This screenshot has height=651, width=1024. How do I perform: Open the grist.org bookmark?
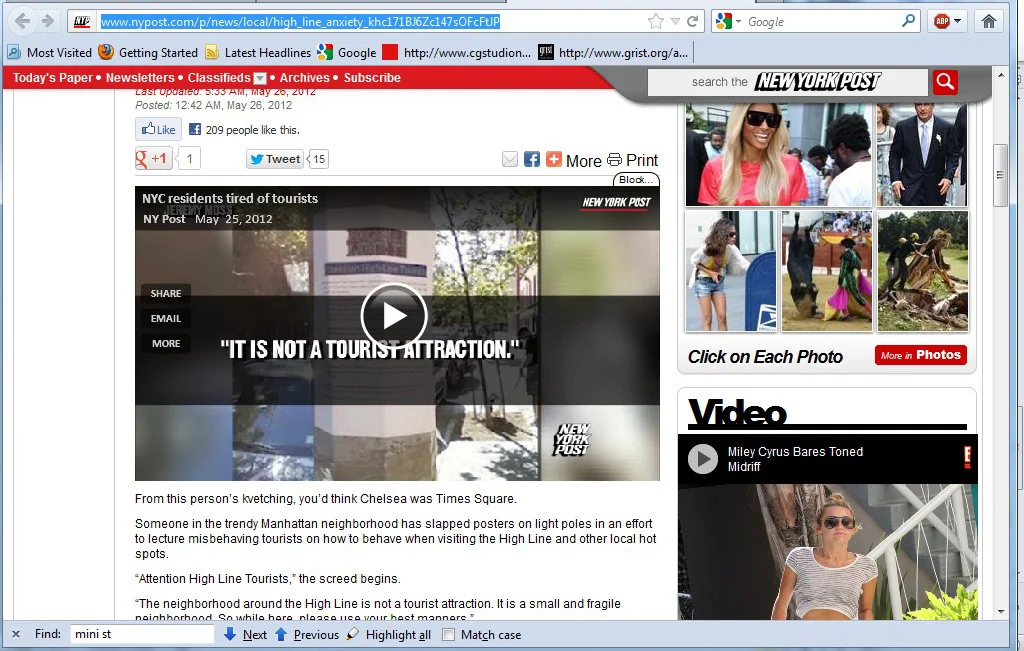tap(613, 53)
